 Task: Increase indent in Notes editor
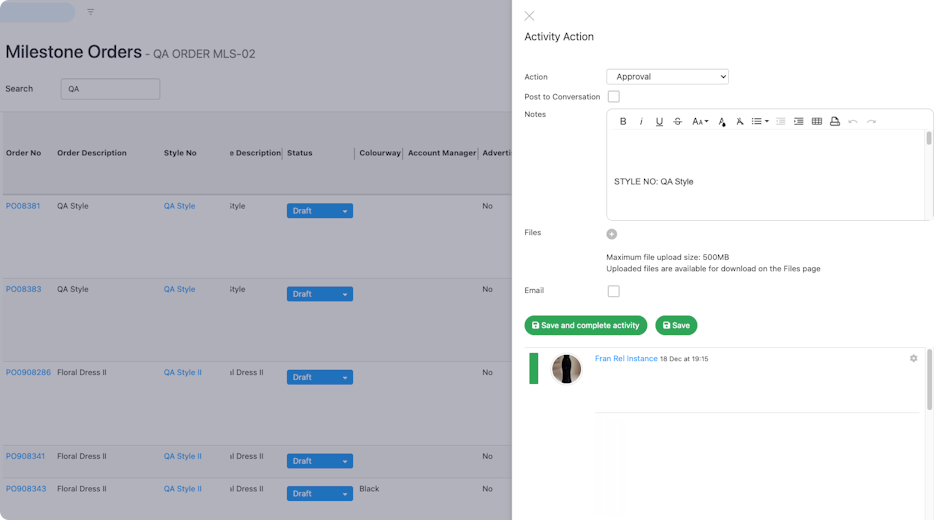[798, 121]
